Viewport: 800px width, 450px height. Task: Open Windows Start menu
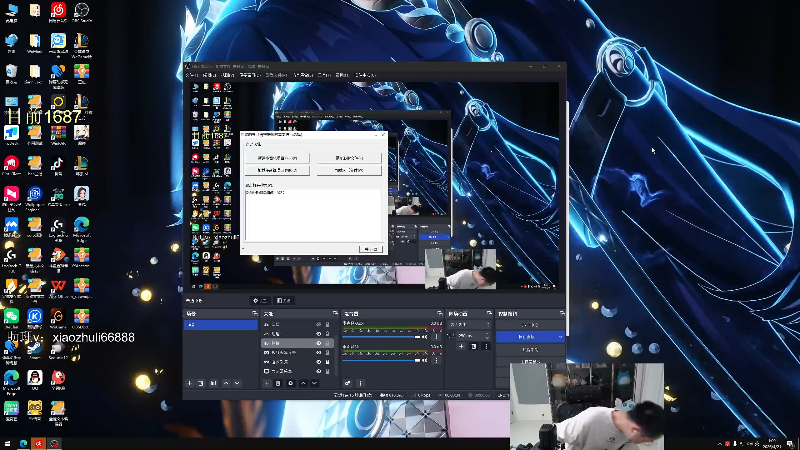tap(7, 444)
